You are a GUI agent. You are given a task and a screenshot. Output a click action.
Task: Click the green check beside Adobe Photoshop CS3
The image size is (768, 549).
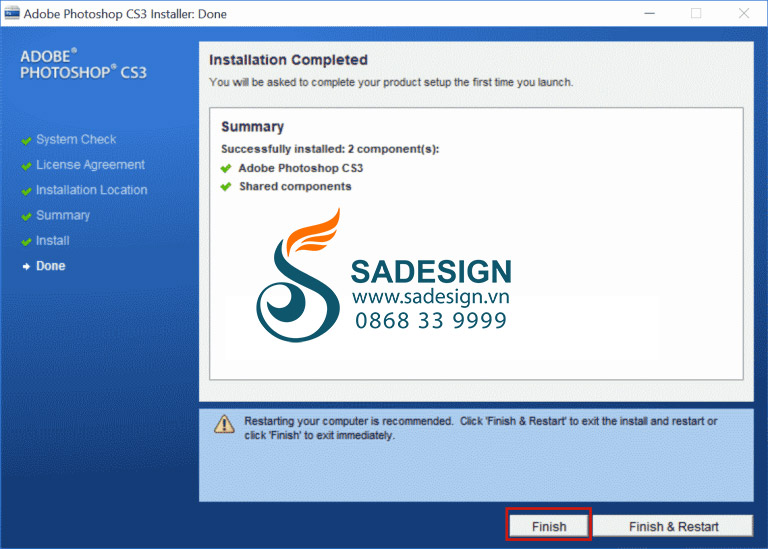click(x=226, y=168)
